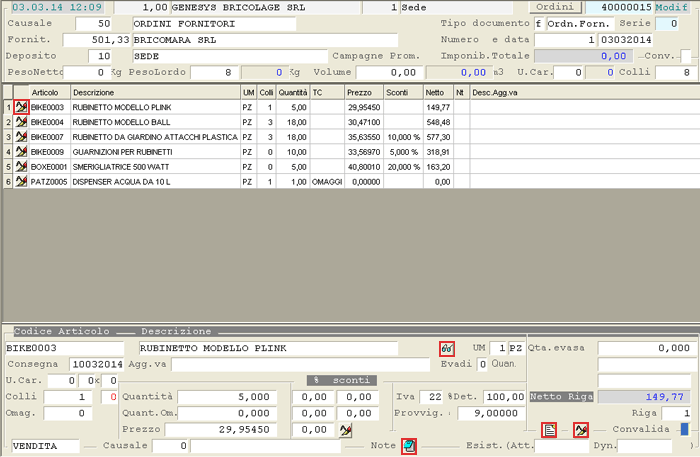Click the pencil icon beside the discount fields
This screenshot has height=457, width=700.
(346, 430)
